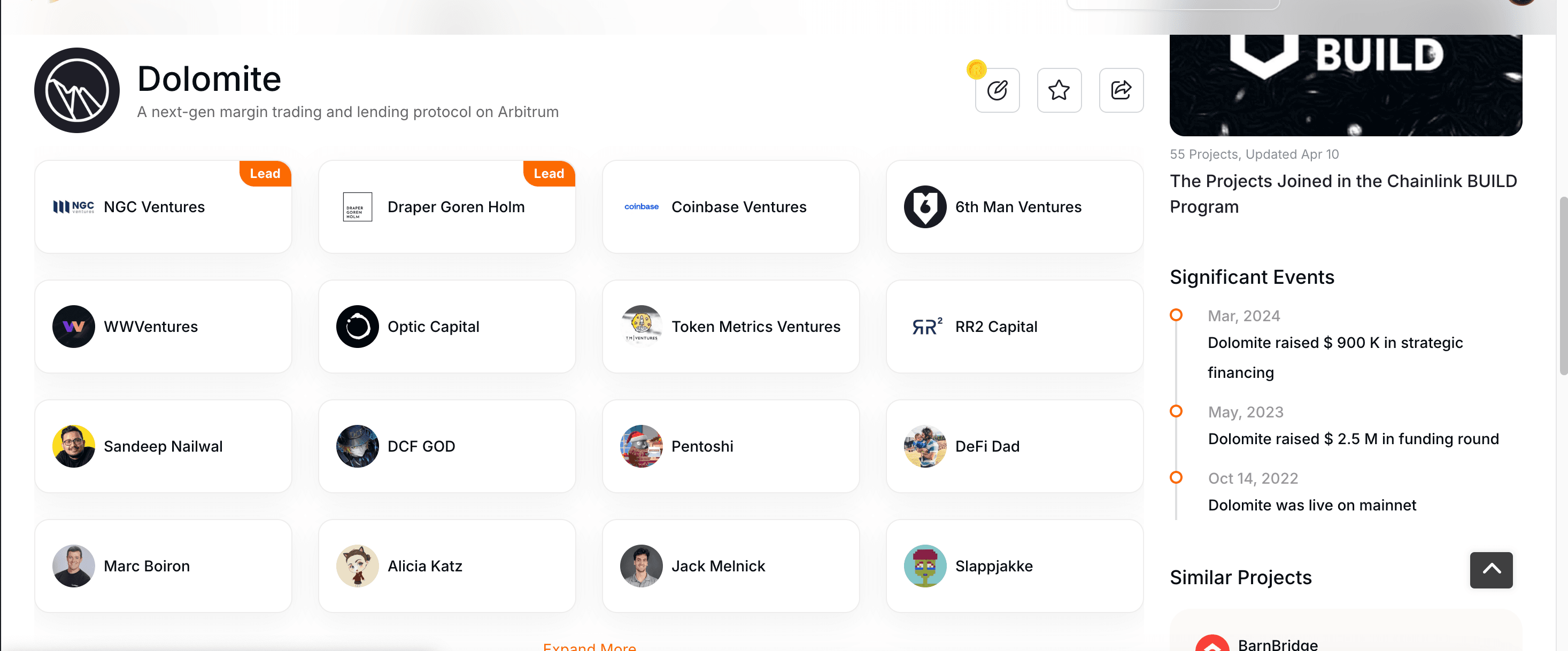Click the May, 2023 timeline marker
The width and height of the screenshot is (1568, 651).
(x=1176, y=410)
